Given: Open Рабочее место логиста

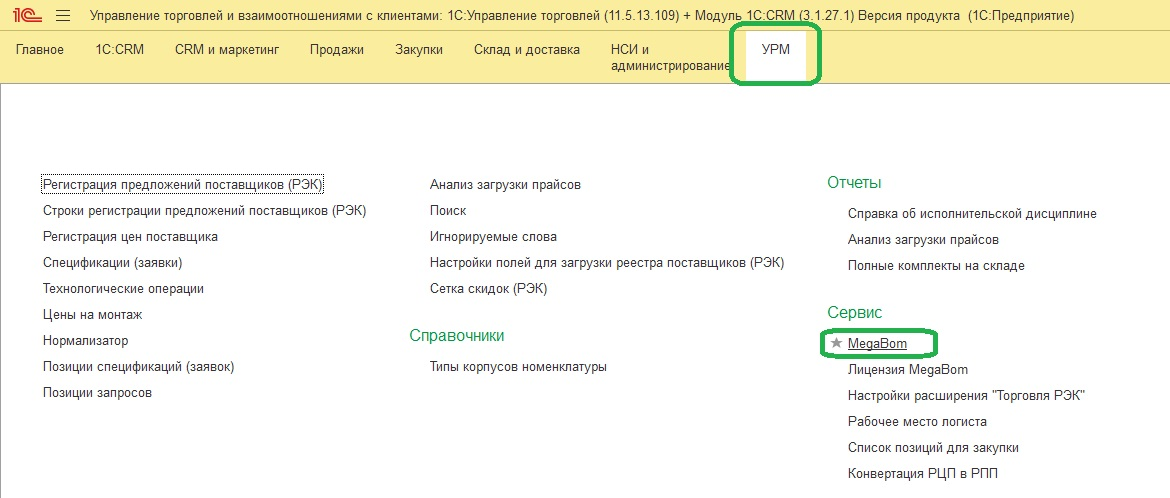Looking at the screenshot, I should 917,421.
